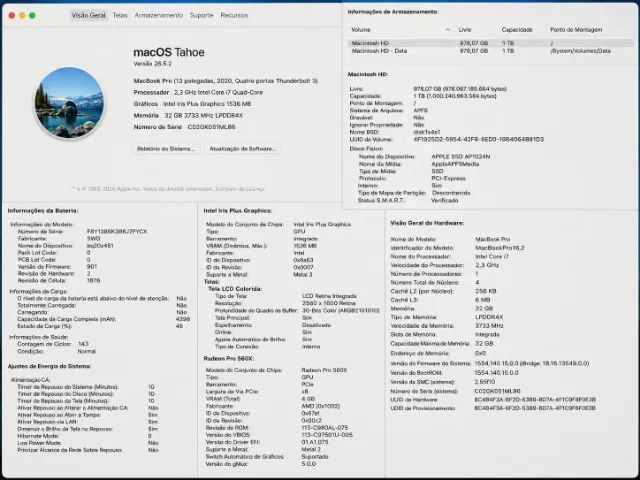Viewport: 640px width, 480px height.
Task: Click the Tela LCD Colorida heading
Action: coord(235,289)
